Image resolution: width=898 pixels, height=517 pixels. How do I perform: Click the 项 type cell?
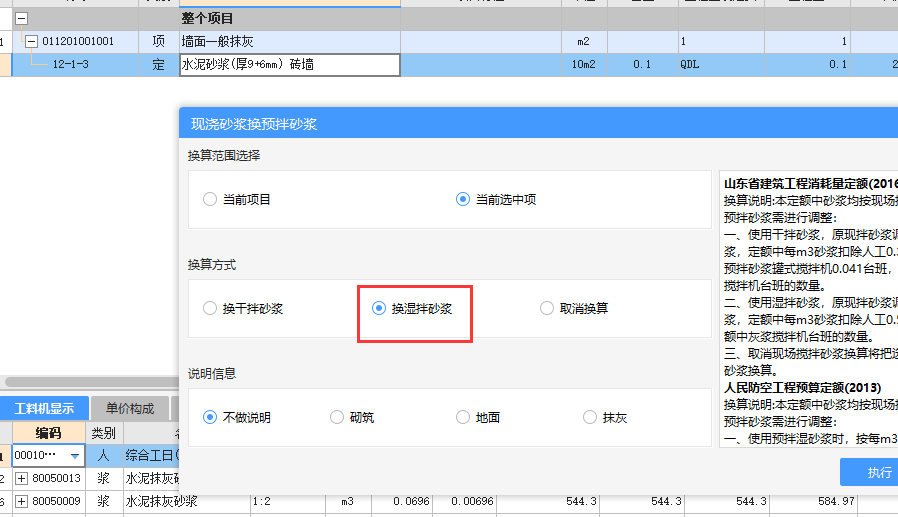159,41
